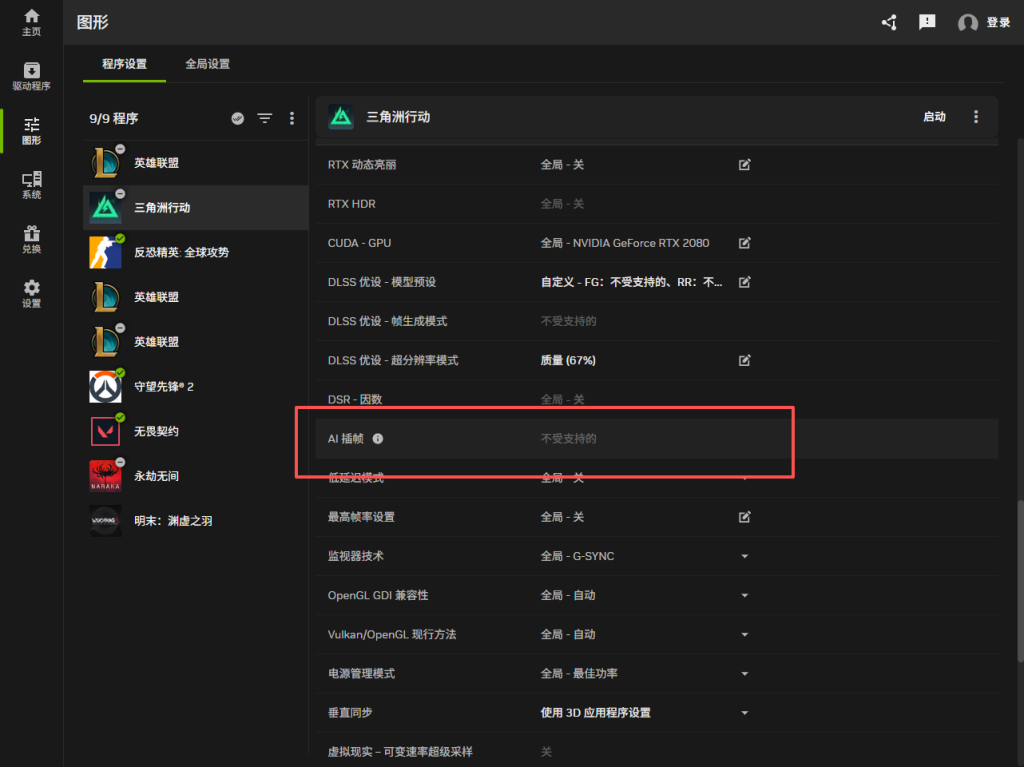Open the 主页 home icon in sidebar
This screenshot has width=1024, height=767.
32,22
